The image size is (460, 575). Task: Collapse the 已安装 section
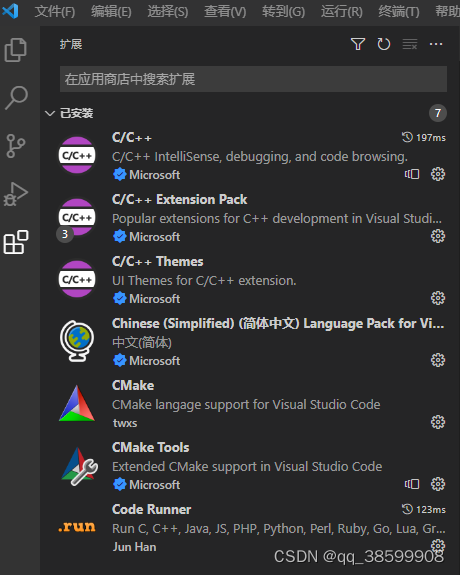point(50,113)
